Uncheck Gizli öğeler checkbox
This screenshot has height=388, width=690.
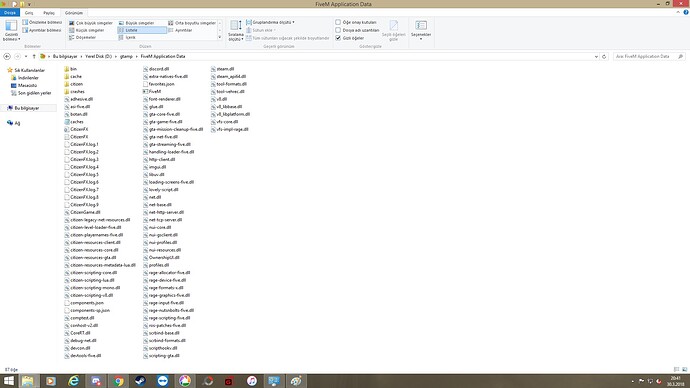[x=338, y=38]
